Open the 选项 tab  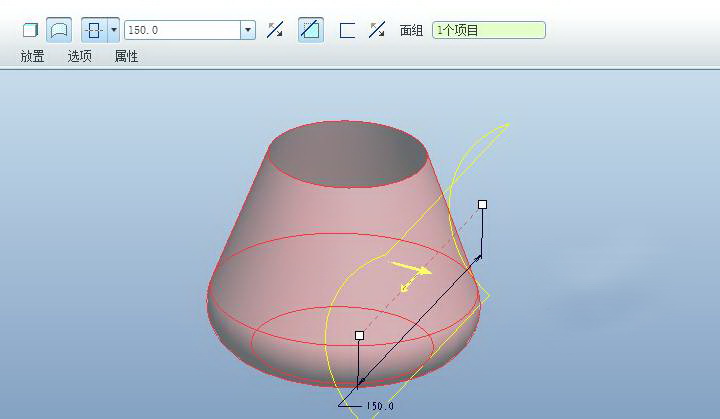point(79,57)
